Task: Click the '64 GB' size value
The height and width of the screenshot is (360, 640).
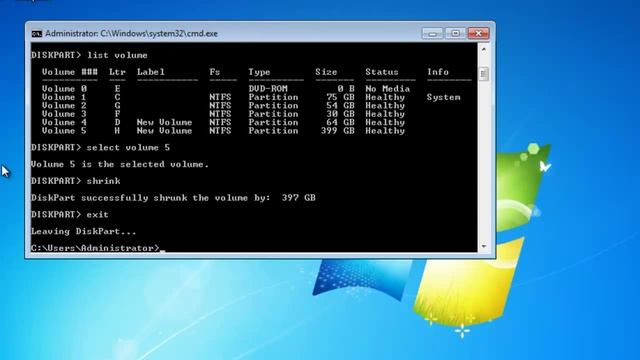Action: pos(340,122)
